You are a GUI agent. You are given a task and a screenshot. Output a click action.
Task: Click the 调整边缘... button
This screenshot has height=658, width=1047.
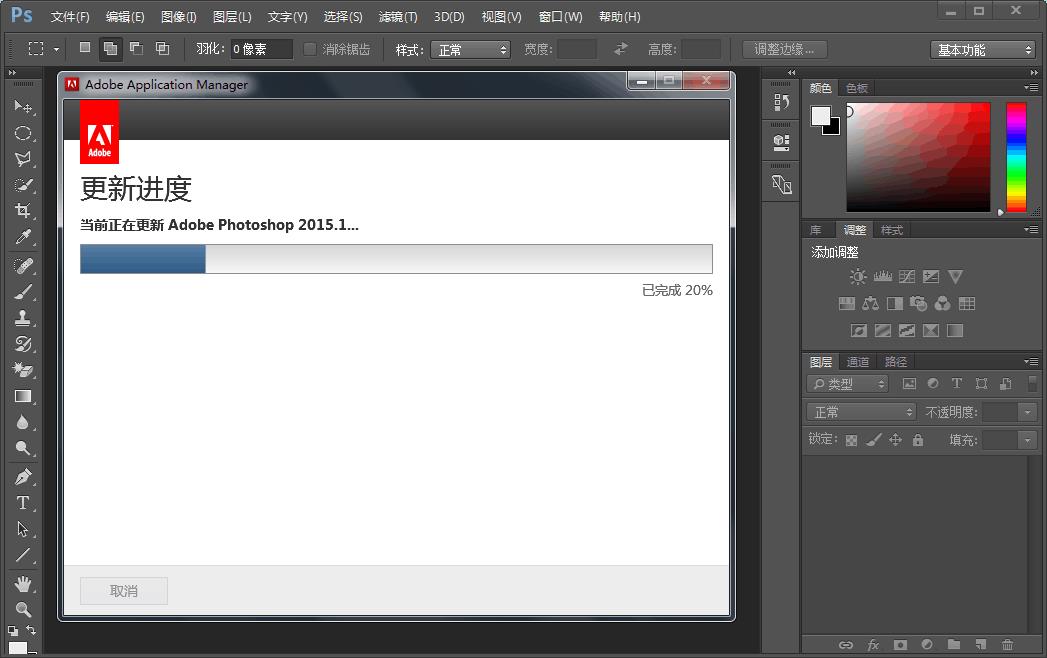tap(785, 49)
